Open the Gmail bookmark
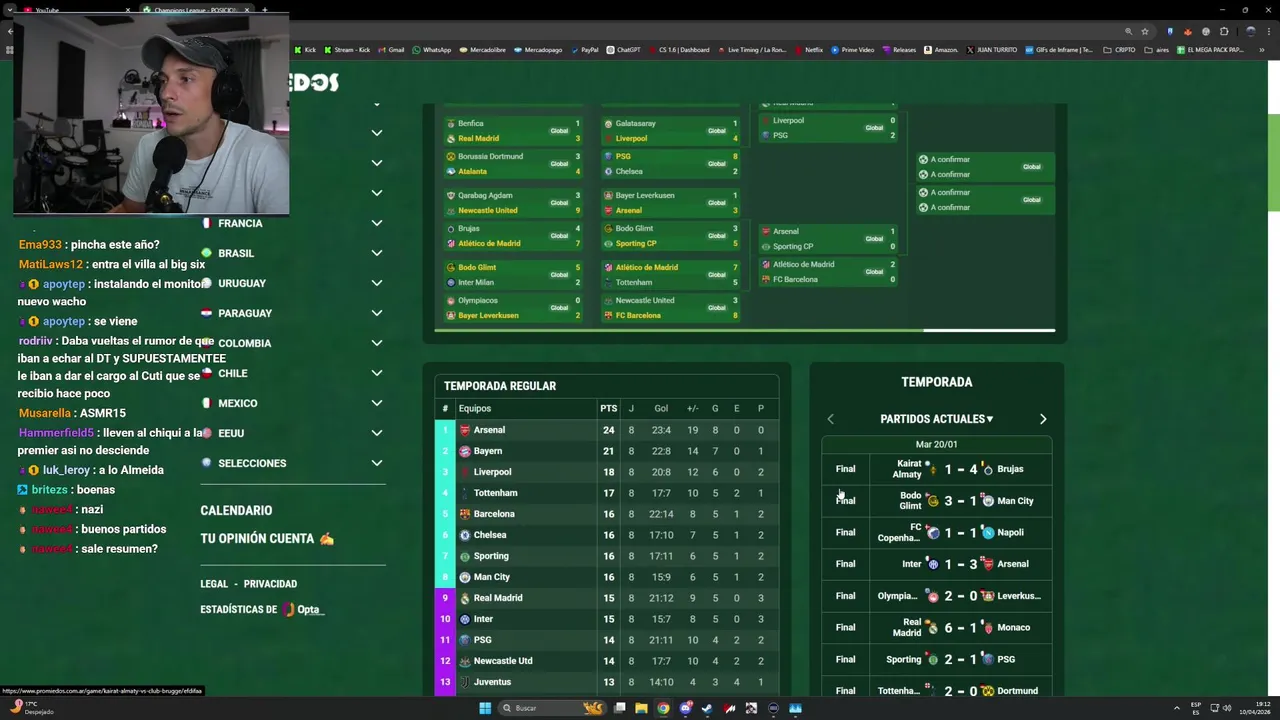Image resolution: width=1280 pixels, height=720 pixels. click(x=391, y=49)
